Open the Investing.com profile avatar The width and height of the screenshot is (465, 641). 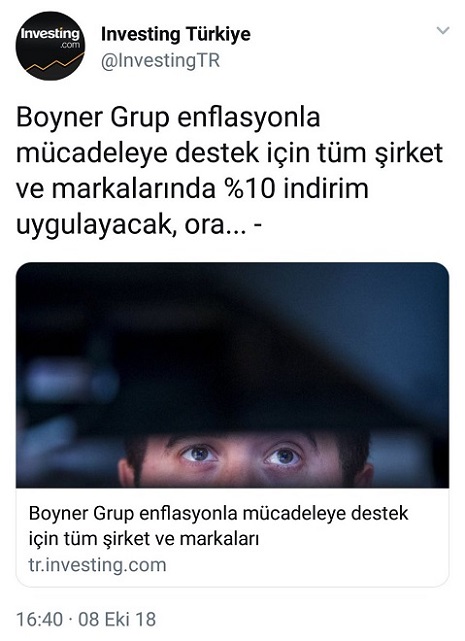pos(50,46)
